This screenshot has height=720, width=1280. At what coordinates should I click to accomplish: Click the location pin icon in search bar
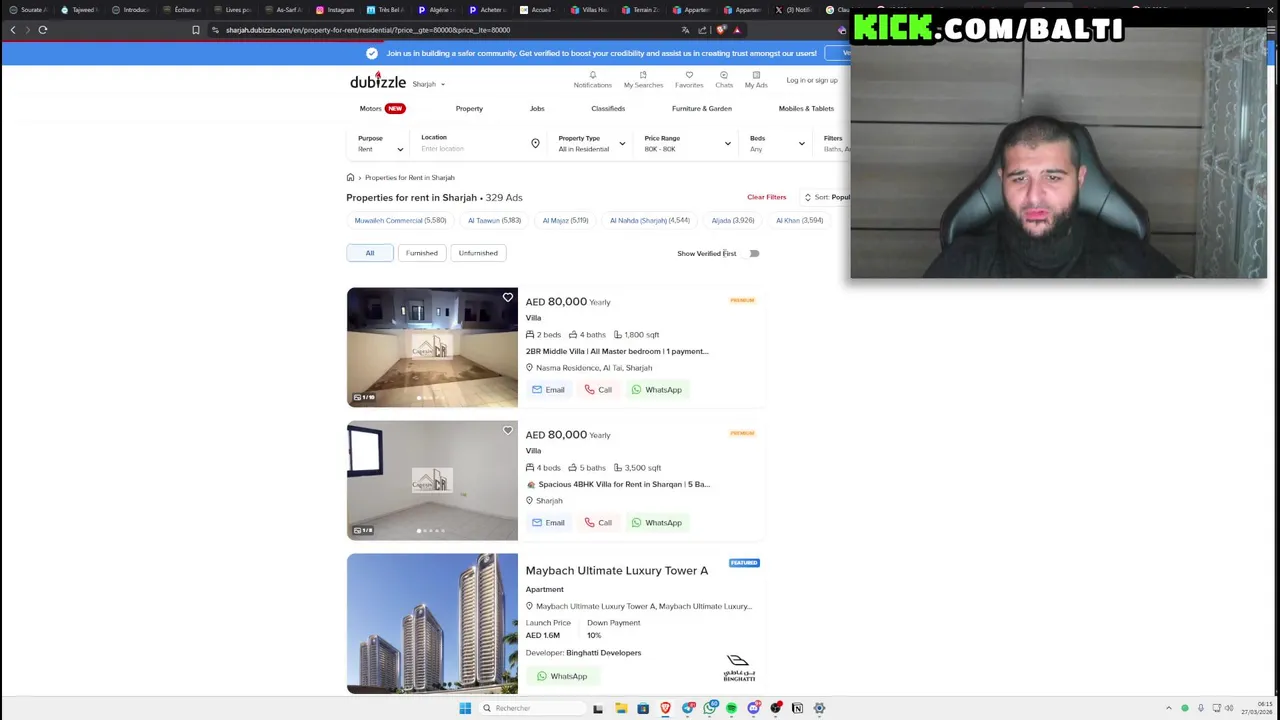tap(535, 144)
